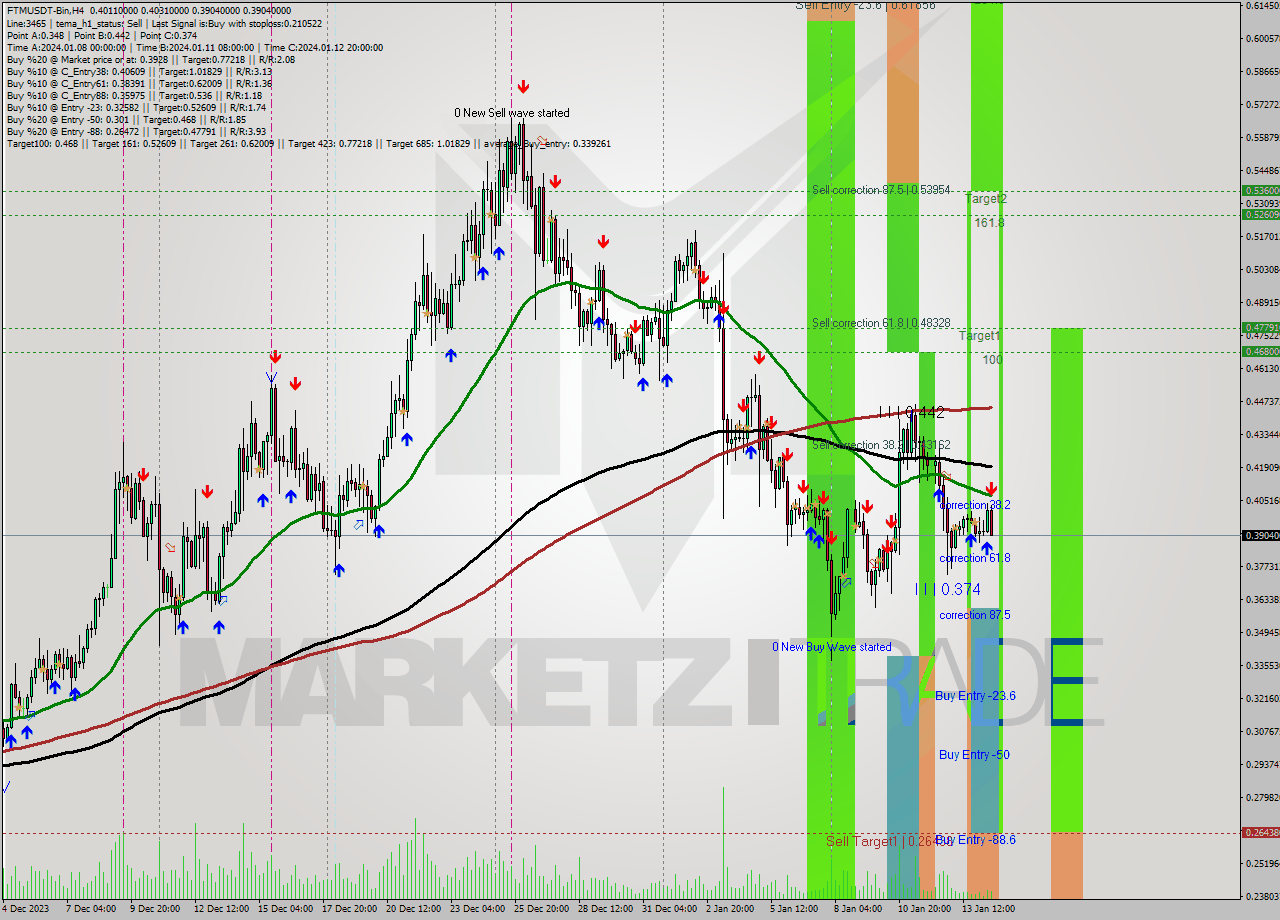Click the 'Sell Target1 | 0.26438' label
The height and width of the screenshot is (920, 1280).
(890, 841)
